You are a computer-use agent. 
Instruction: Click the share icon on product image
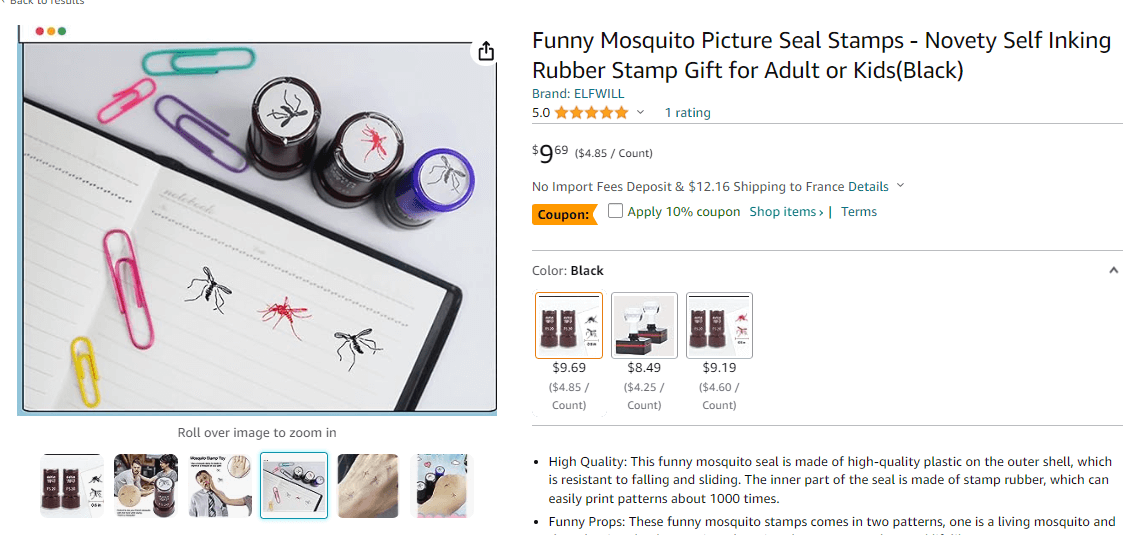[x=485, y=52]
